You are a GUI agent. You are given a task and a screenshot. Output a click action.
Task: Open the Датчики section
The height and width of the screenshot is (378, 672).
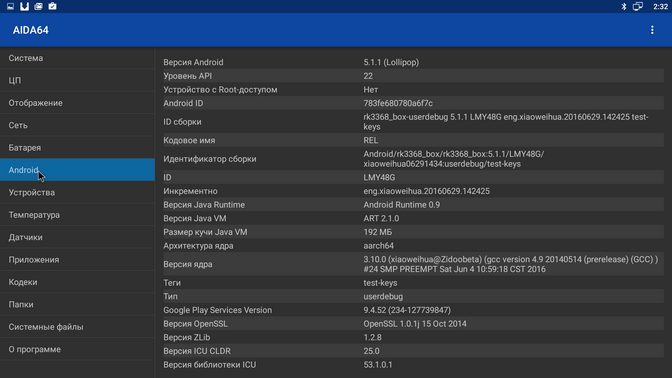click(x=77, y=237)
